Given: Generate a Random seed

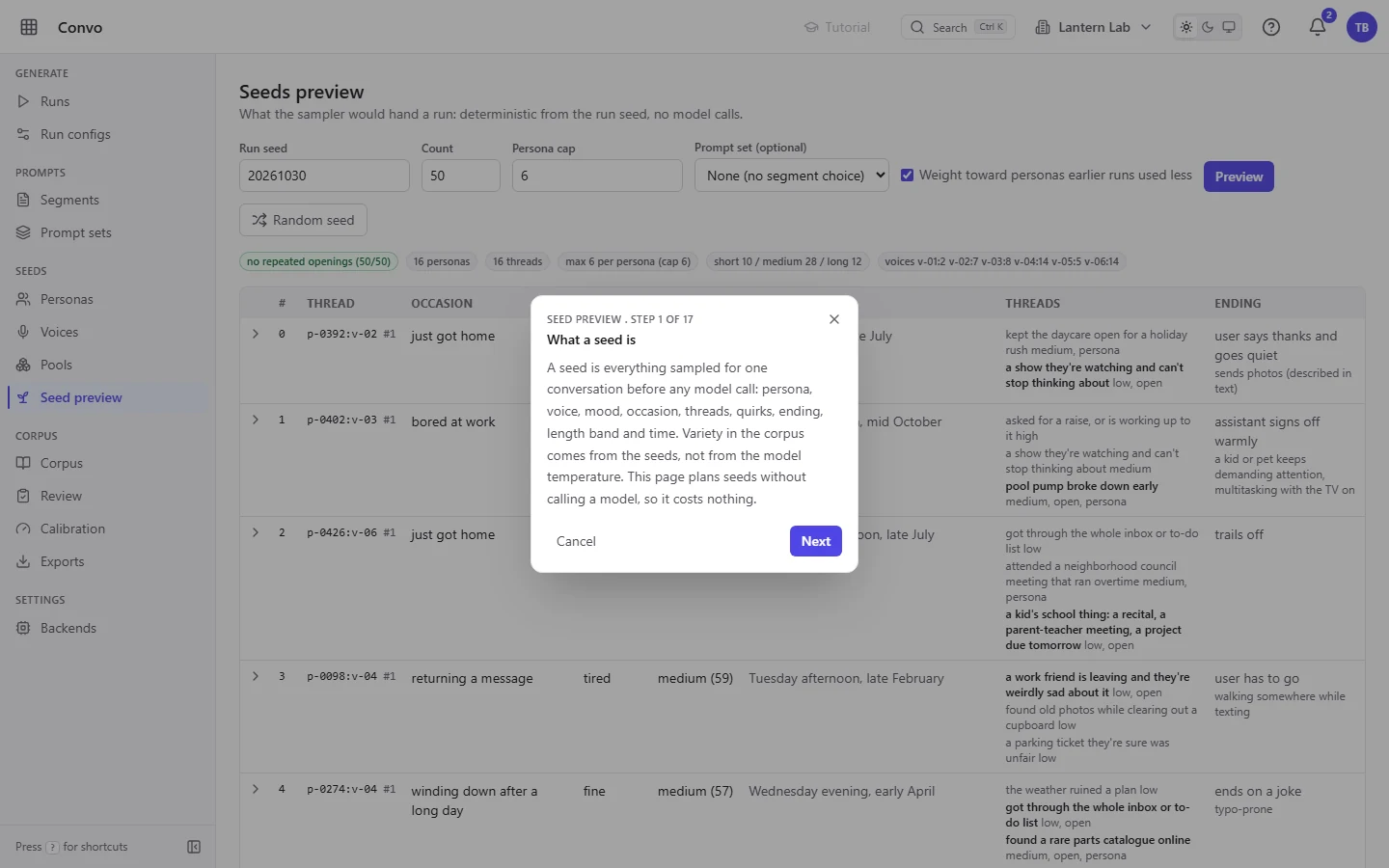Looking at the screenshot, I should 303,220.
